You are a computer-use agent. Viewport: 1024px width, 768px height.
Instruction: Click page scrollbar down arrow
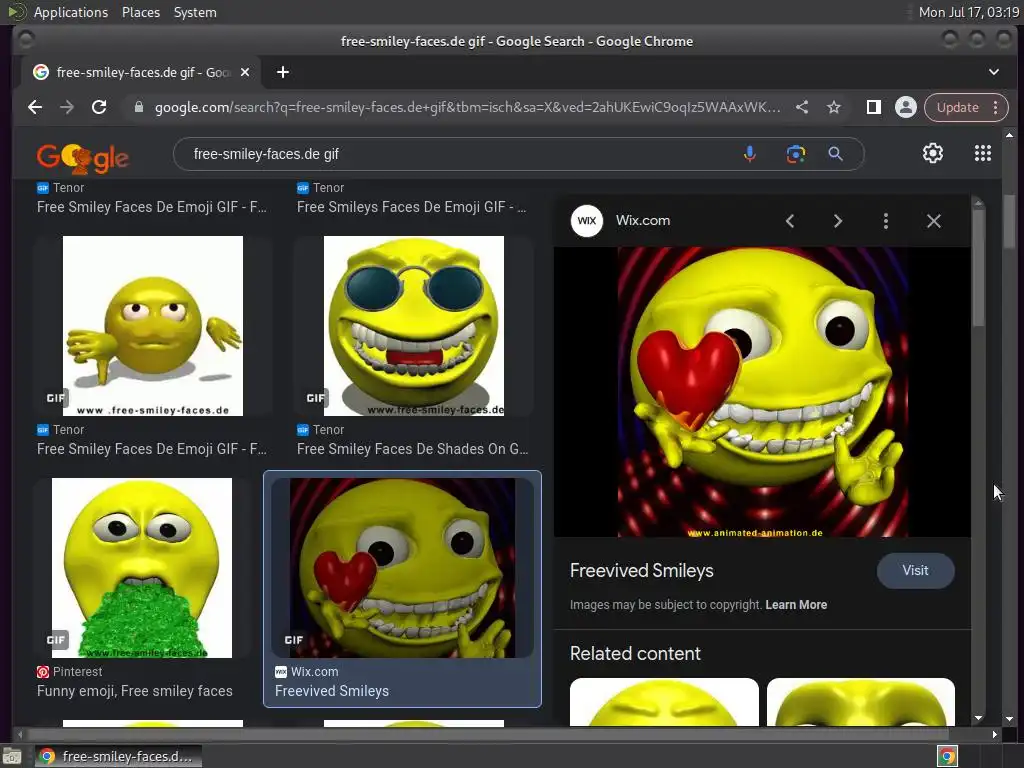click(x=1010, y=718)
